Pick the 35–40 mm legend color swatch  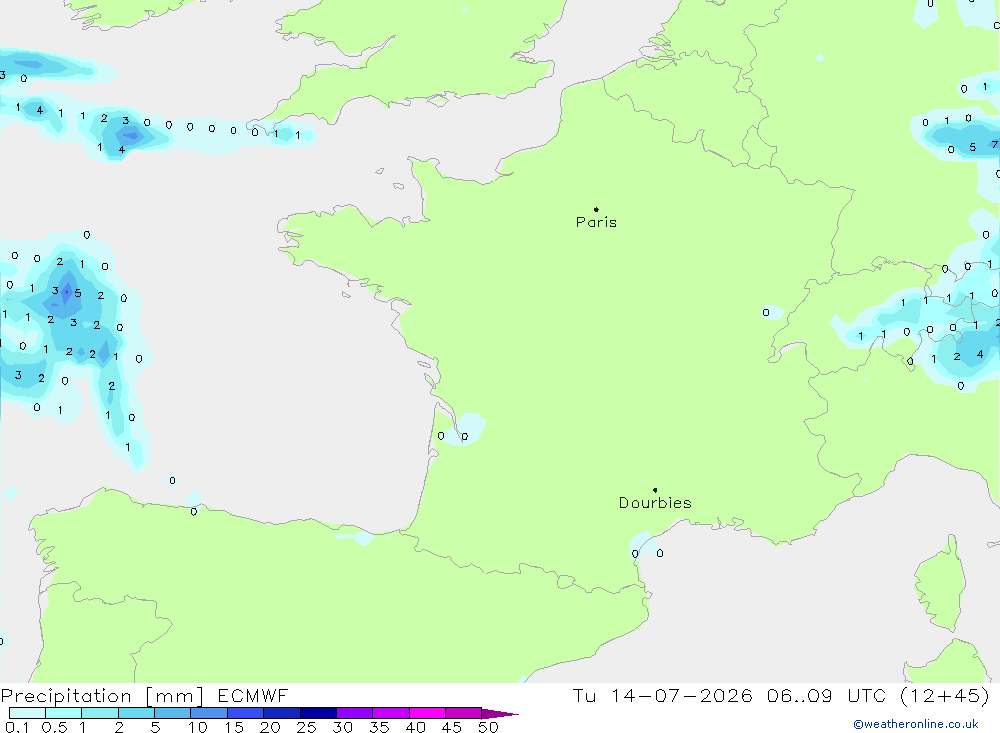click(x=391, y=713)
